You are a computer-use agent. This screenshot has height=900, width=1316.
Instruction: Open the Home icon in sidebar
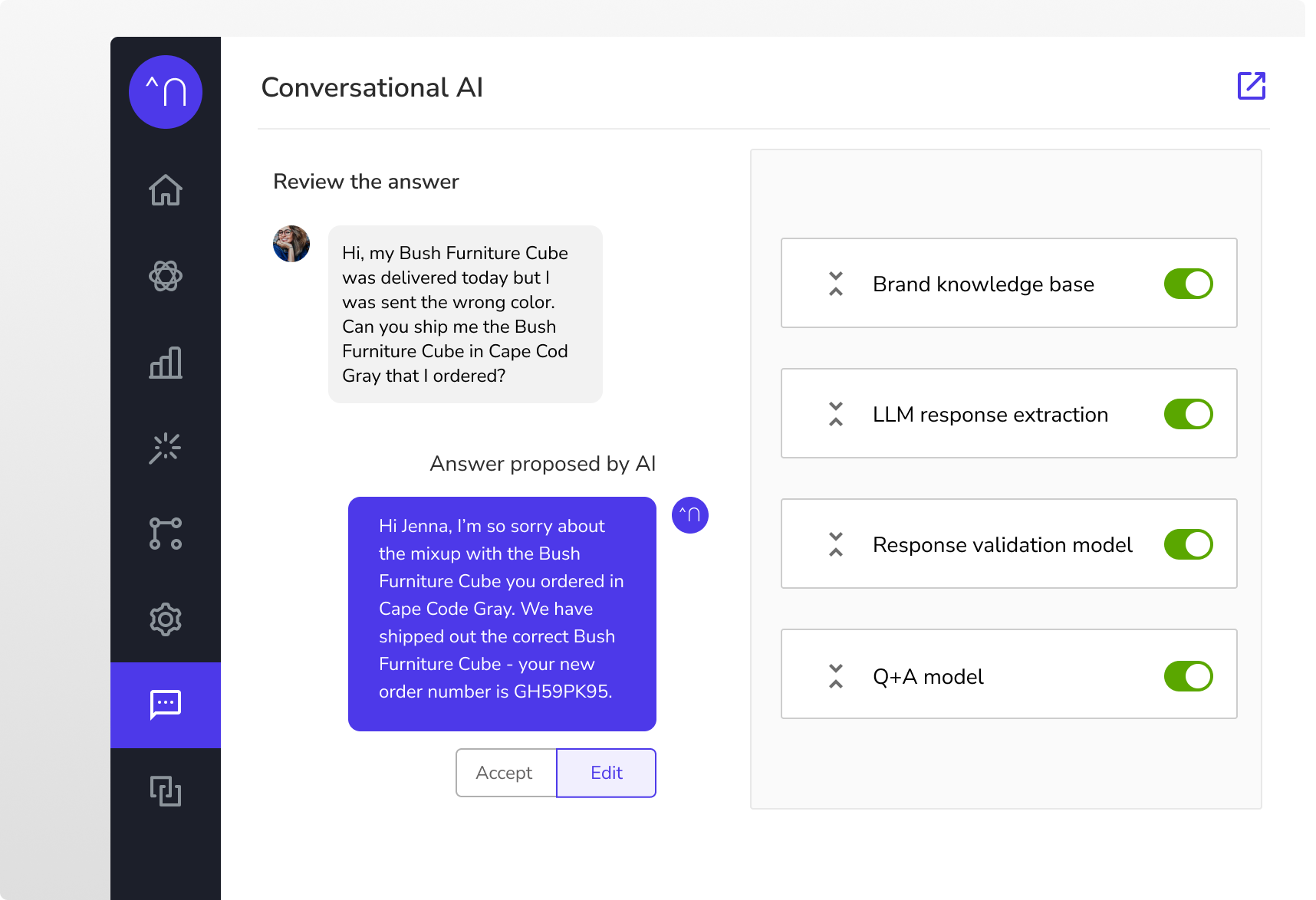[x=166, y=190]
